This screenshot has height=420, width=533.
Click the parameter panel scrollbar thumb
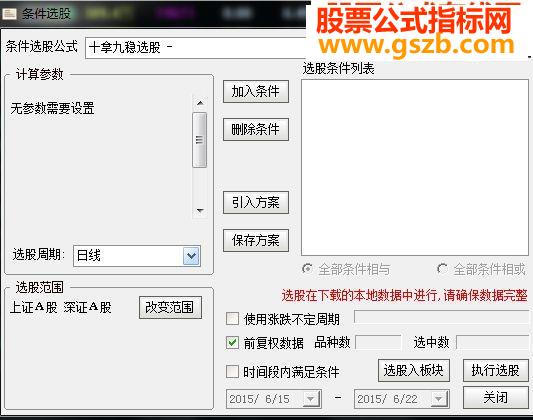pos(200,140)
